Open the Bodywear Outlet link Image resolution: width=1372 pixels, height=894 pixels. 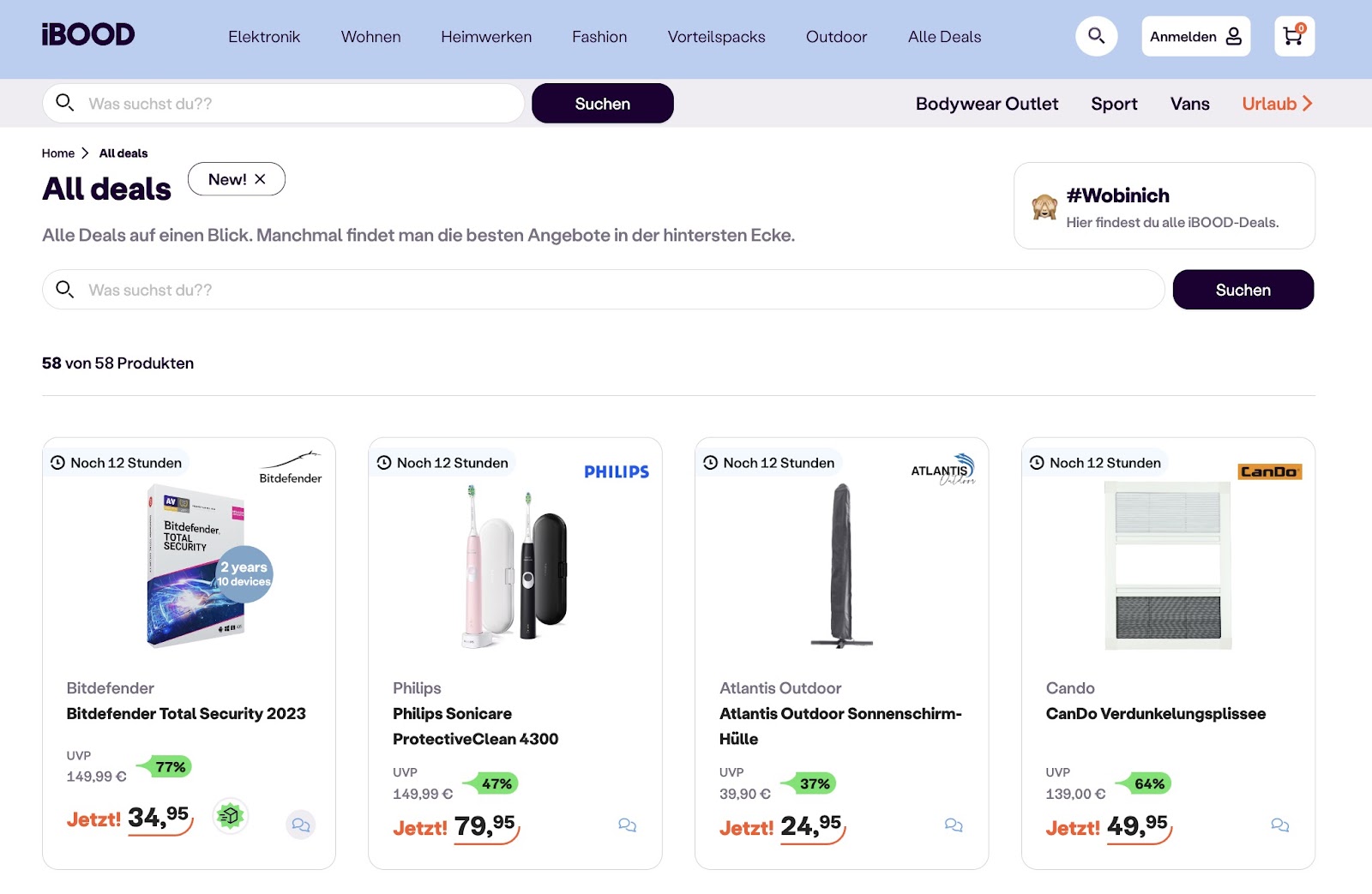[x=987, y=104]
